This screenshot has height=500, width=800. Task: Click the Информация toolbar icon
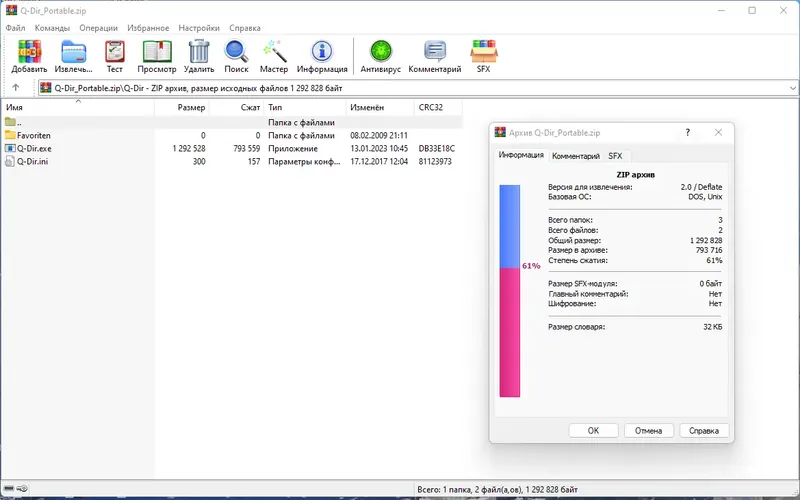click(x=322, y=52)
